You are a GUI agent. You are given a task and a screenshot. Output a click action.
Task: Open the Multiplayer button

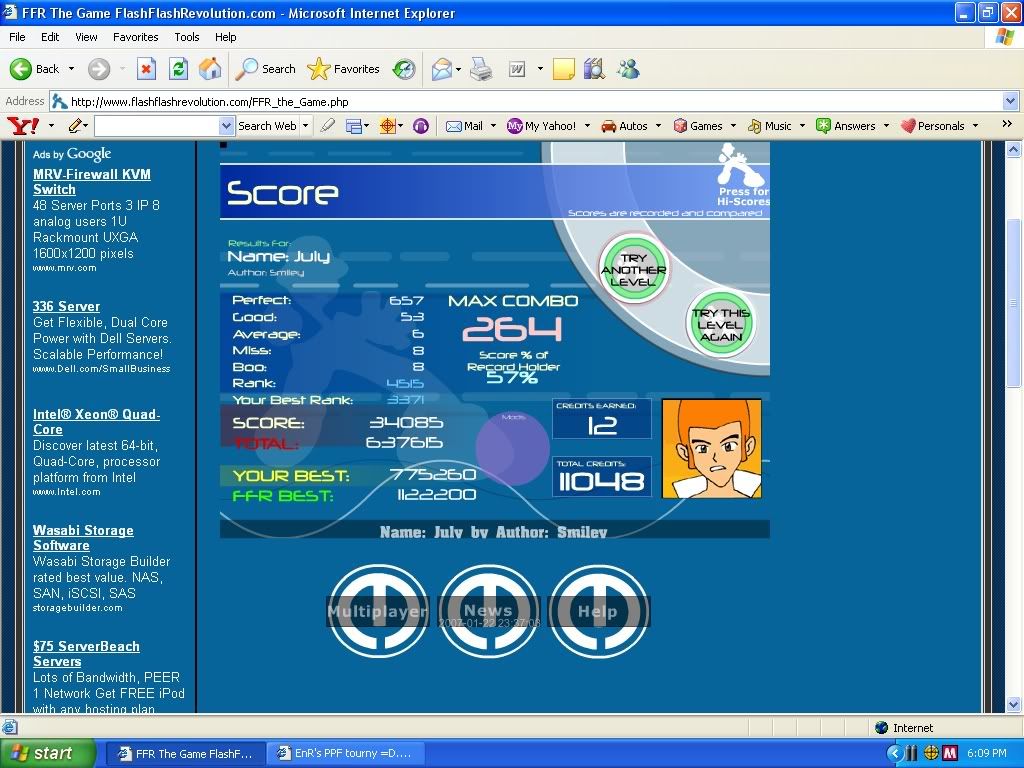378,611
